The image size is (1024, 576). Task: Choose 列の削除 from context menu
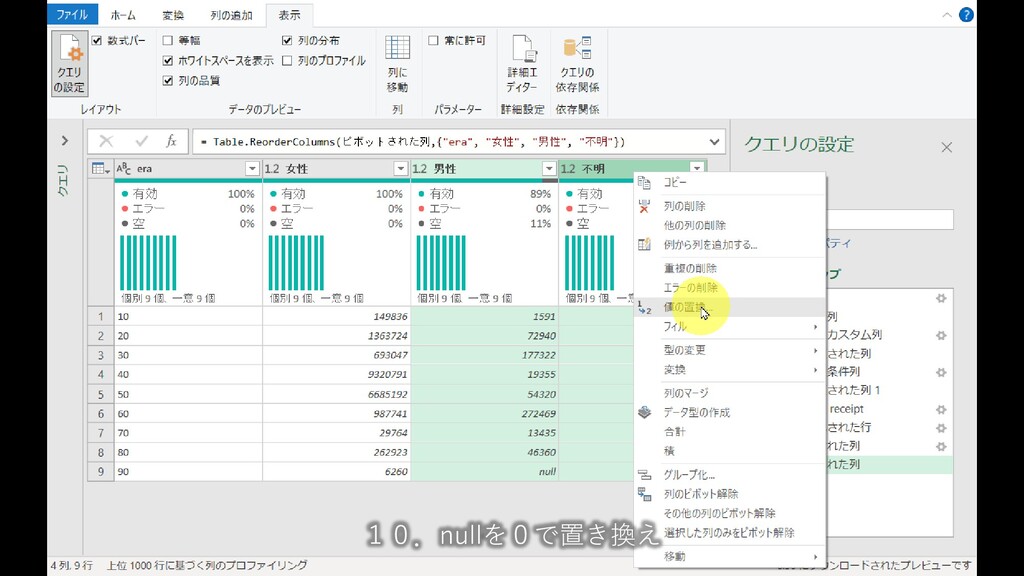[730, 206]
